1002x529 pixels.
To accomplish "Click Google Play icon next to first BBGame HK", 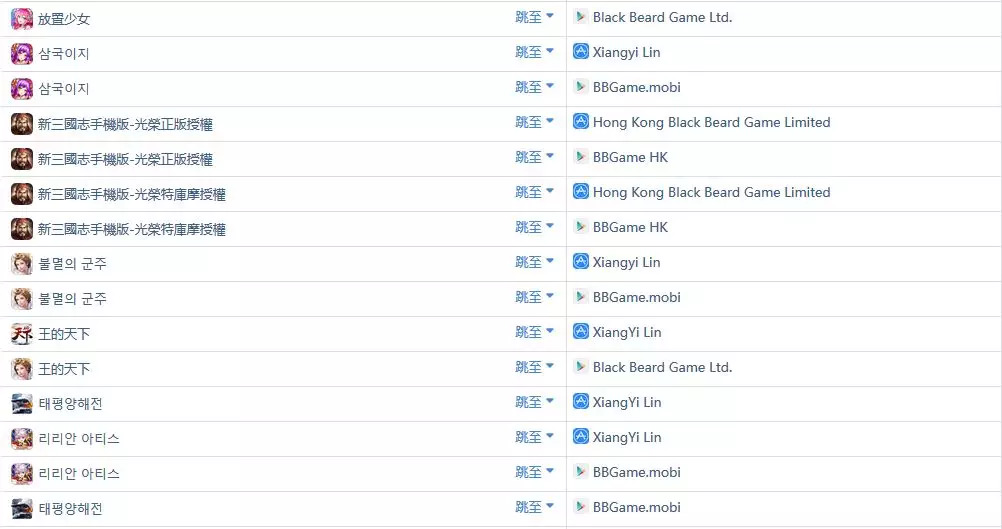I will (x=581, y=157).
